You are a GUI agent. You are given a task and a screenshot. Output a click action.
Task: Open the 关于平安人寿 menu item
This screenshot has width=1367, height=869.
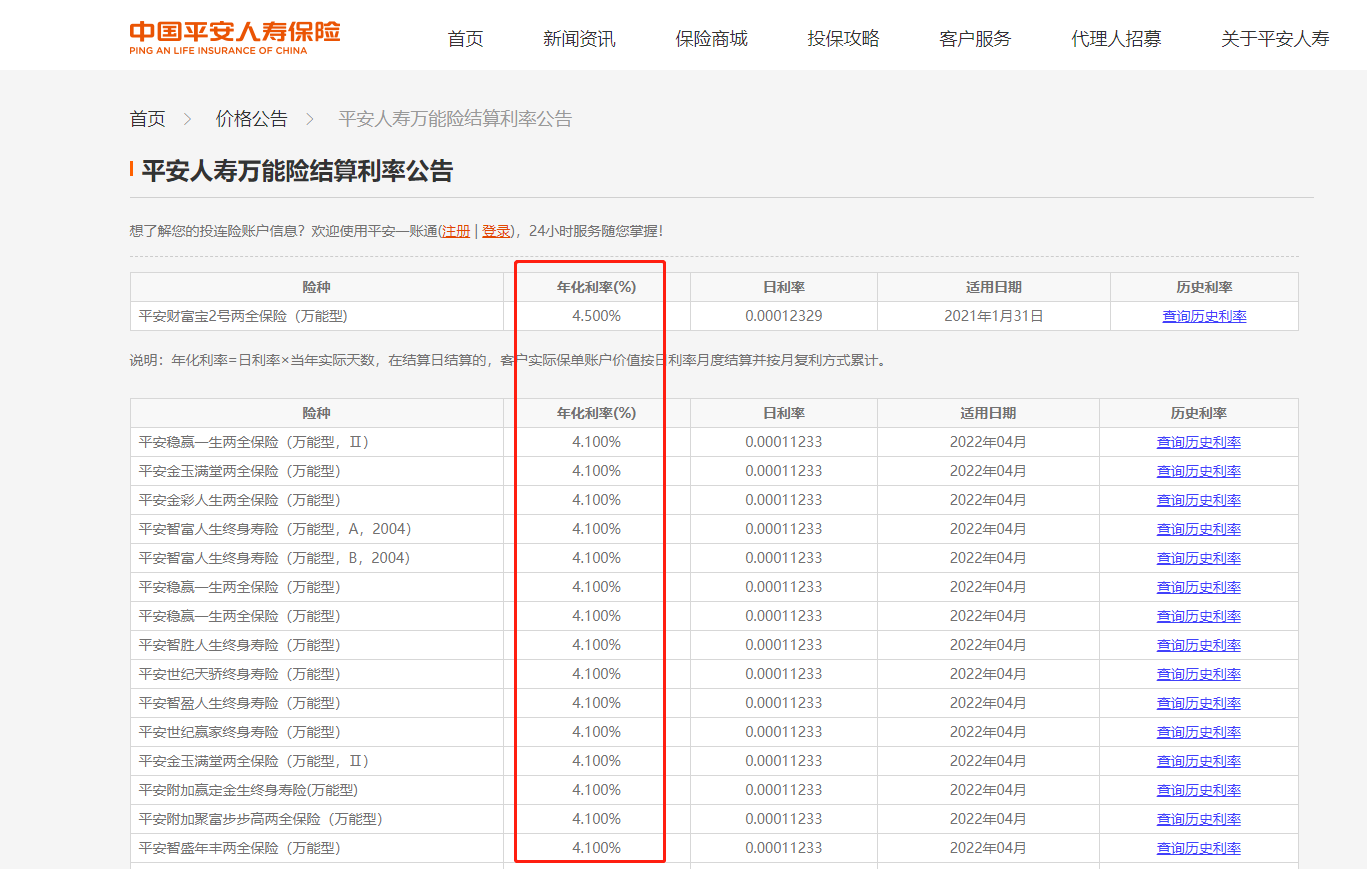click(1275, 39)
